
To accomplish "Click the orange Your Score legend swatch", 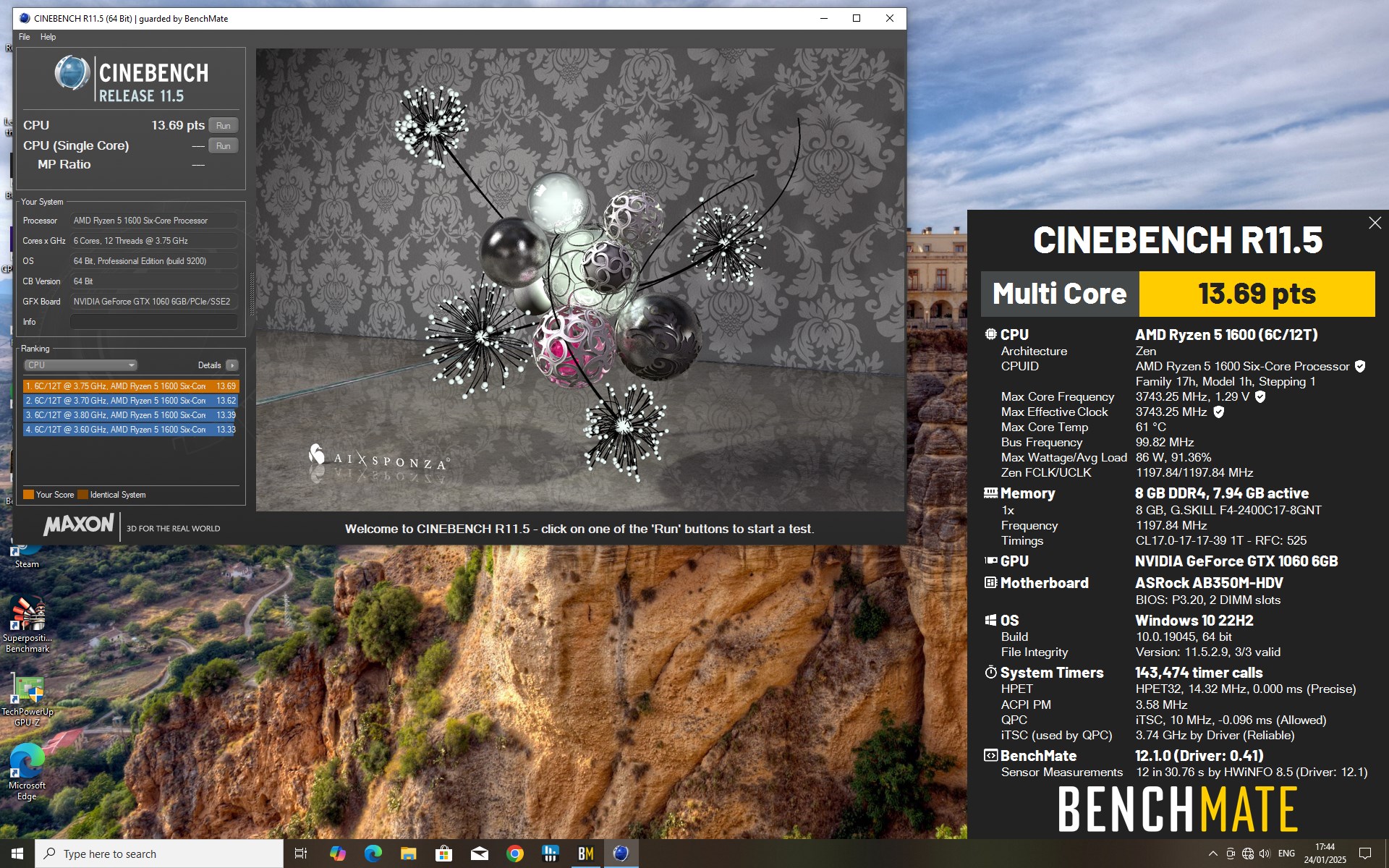I will pyautogui.click(x=29, y=495).
